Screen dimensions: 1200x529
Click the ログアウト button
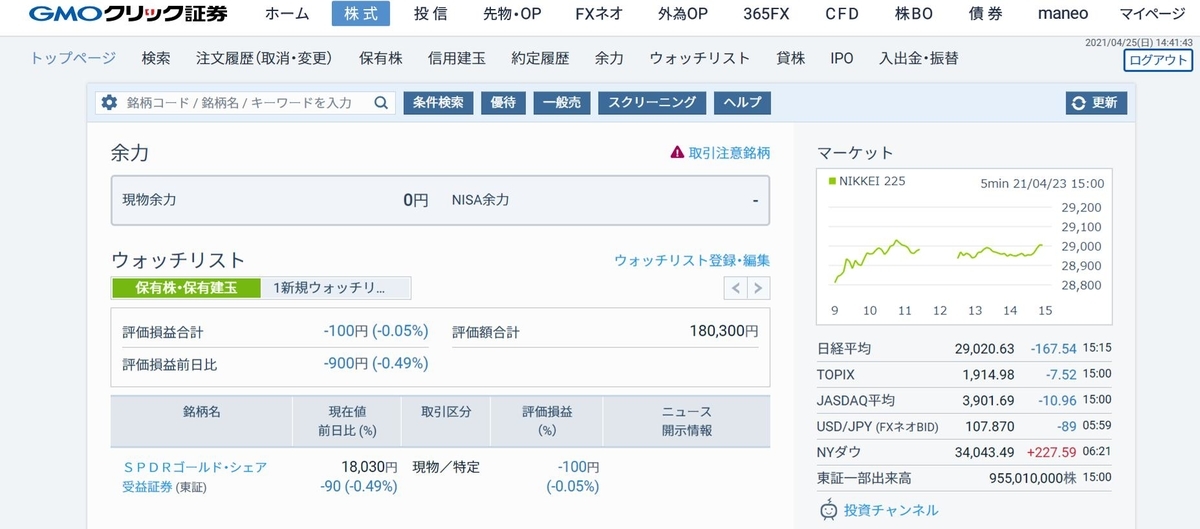tap(1157, 60)
